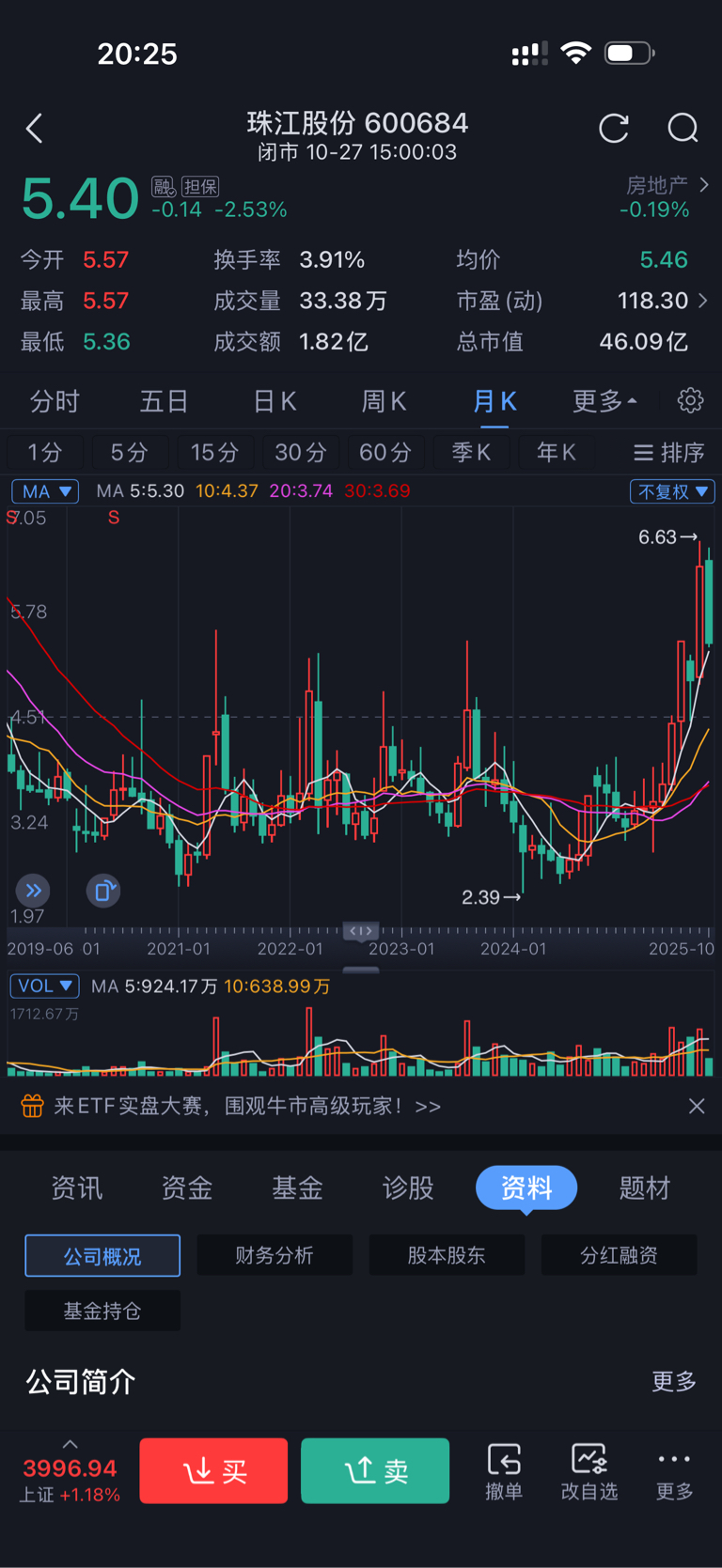This screenshot has width=722, height=1568.
Task: Switch to 日K chart tab
Action: point(275,401)
